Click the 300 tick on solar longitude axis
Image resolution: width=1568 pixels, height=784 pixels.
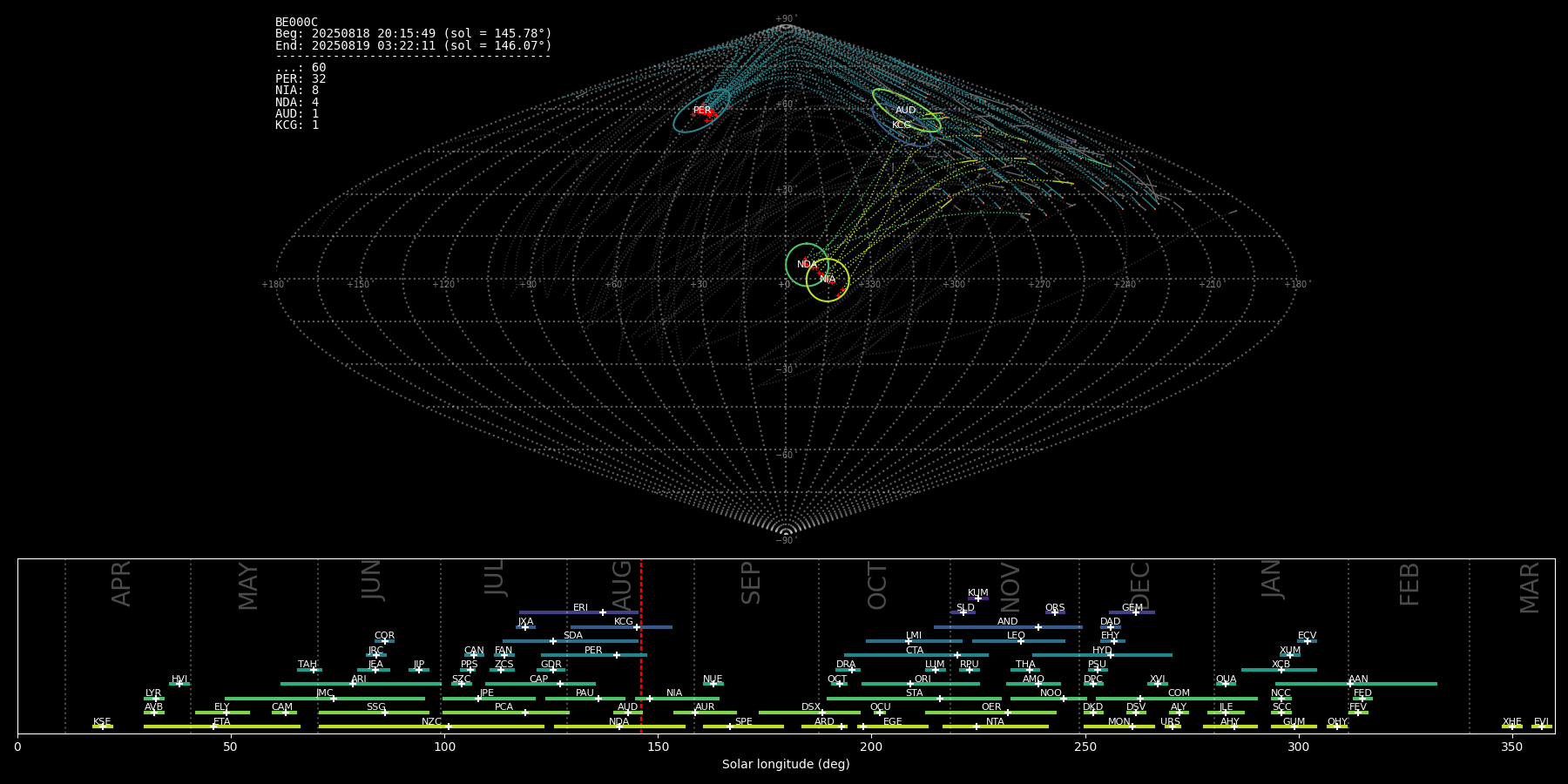point(1298,747)
